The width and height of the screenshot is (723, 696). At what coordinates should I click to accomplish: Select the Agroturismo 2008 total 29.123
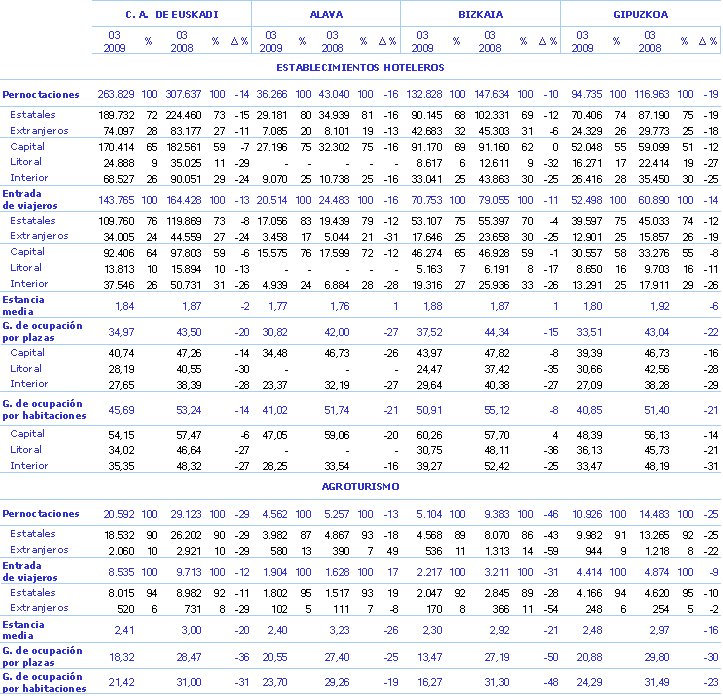click(186, 514)
